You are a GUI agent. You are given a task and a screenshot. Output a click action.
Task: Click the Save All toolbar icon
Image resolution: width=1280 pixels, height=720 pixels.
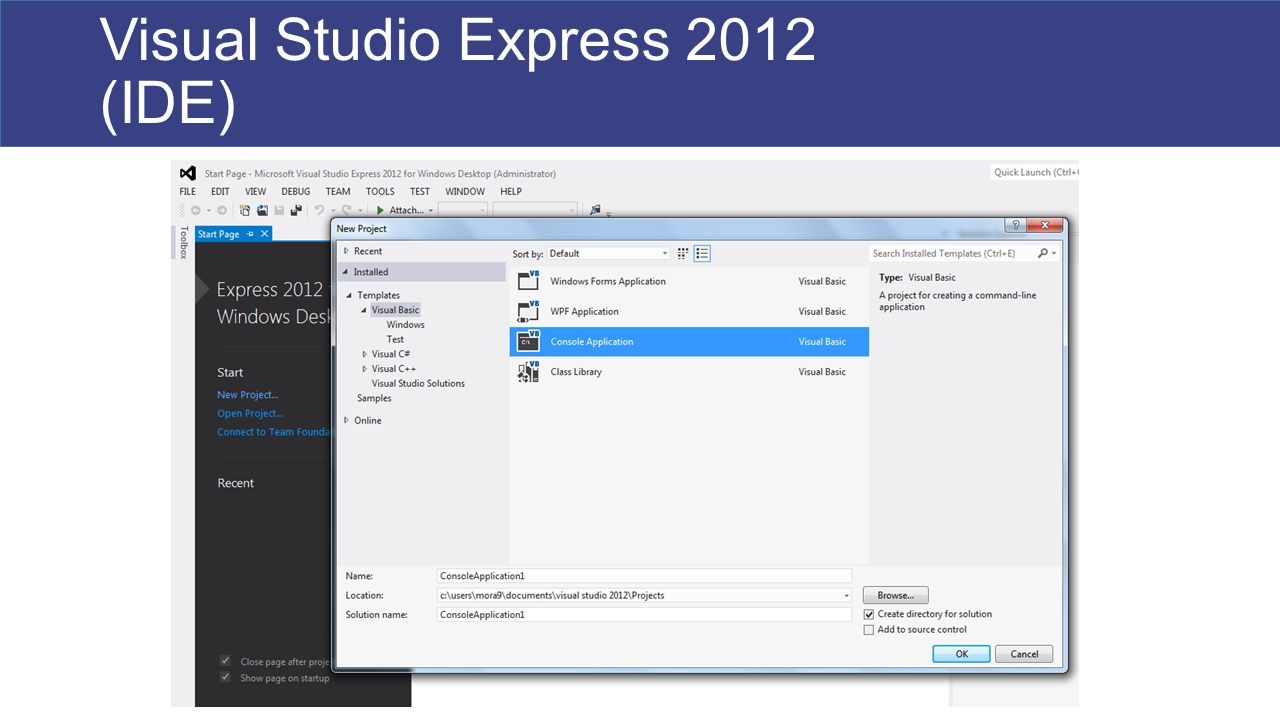pyautogui.click(x=296, y=210)
